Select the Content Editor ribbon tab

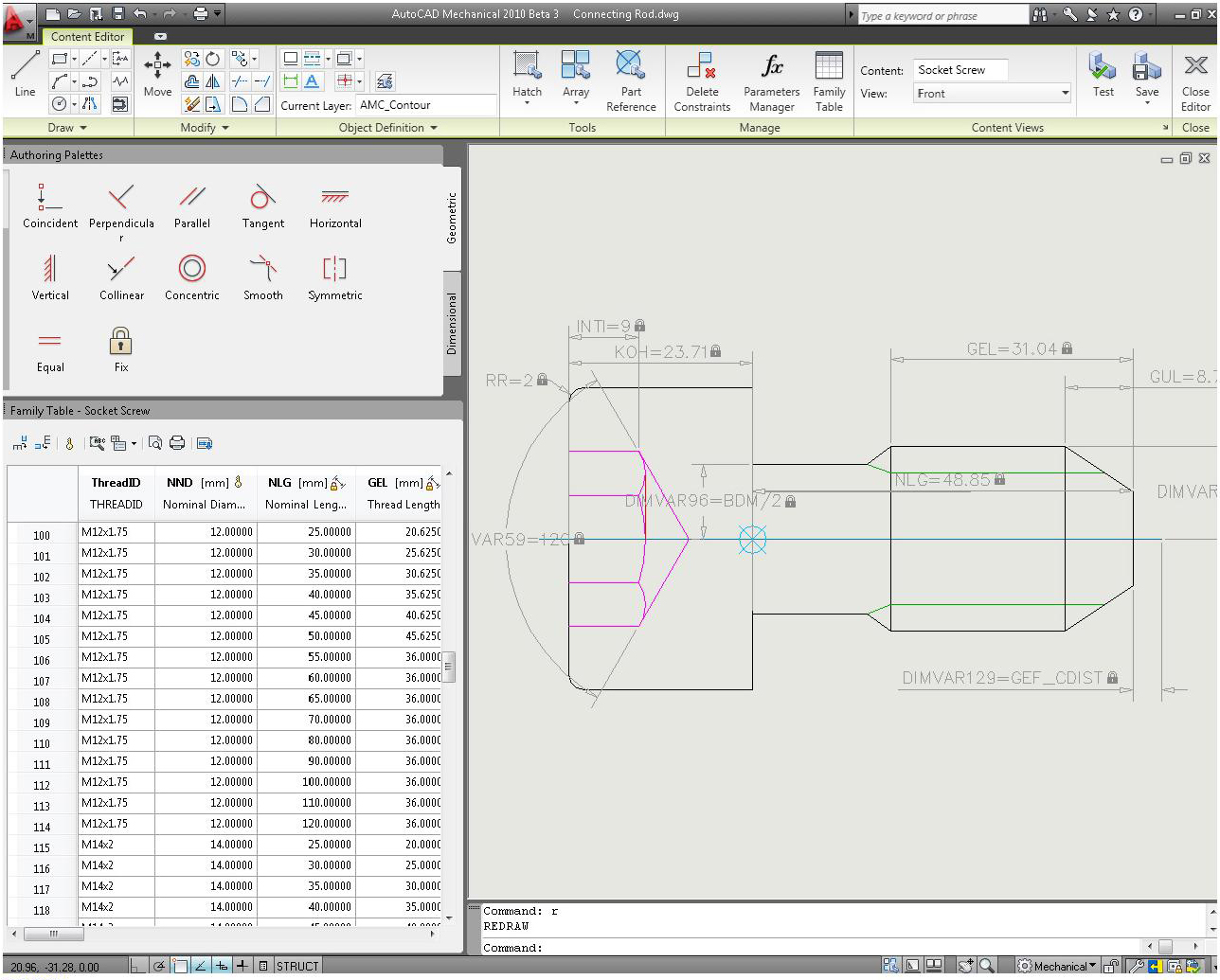click(88, 37)
